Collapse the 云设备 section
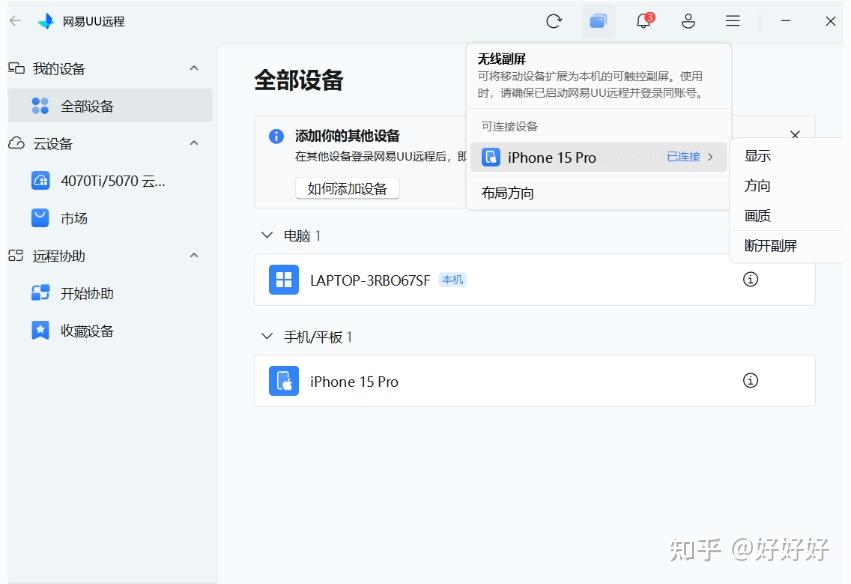This screenshot has height=584, width=851. pyautogui.click(x=194, y=143)
